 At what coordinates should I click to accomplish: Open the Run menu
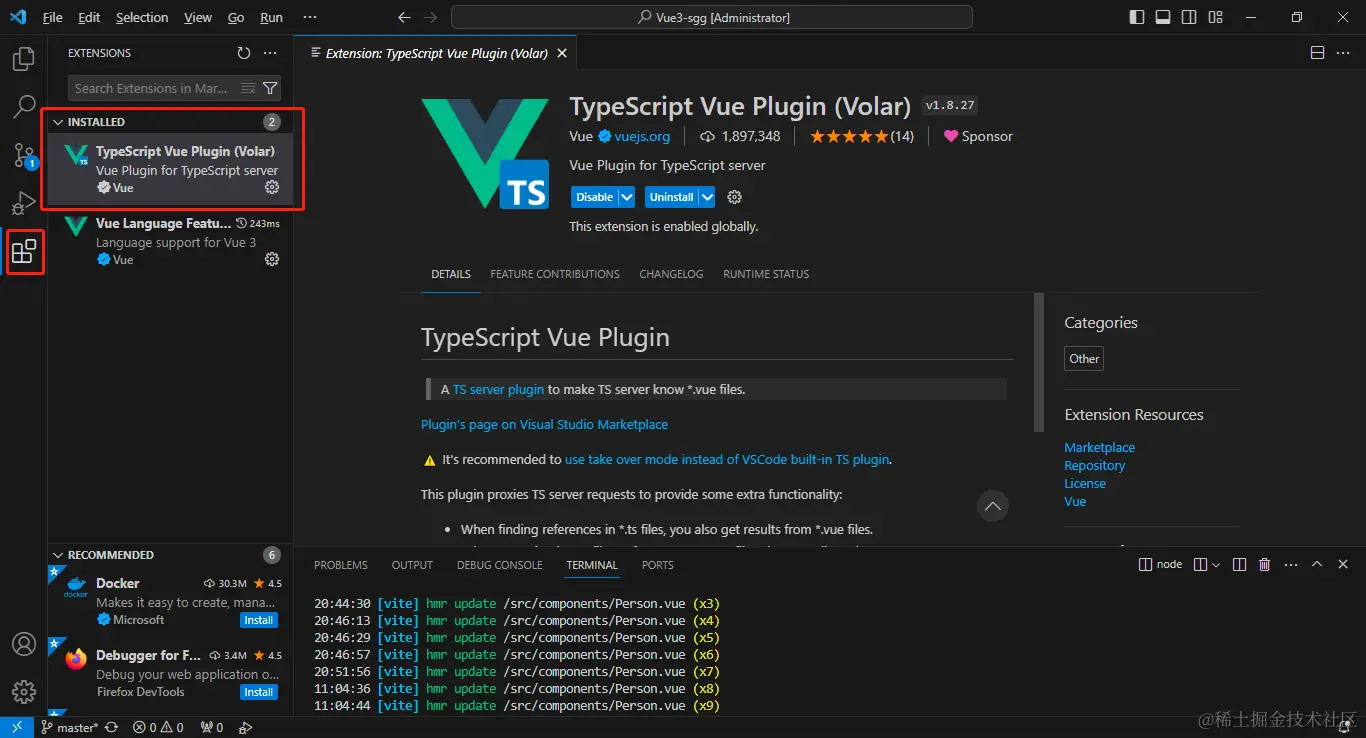tap(271, 17)
